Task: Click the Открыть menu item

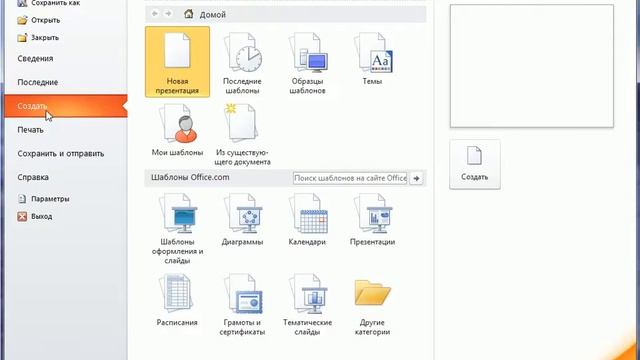Action: 39,20
